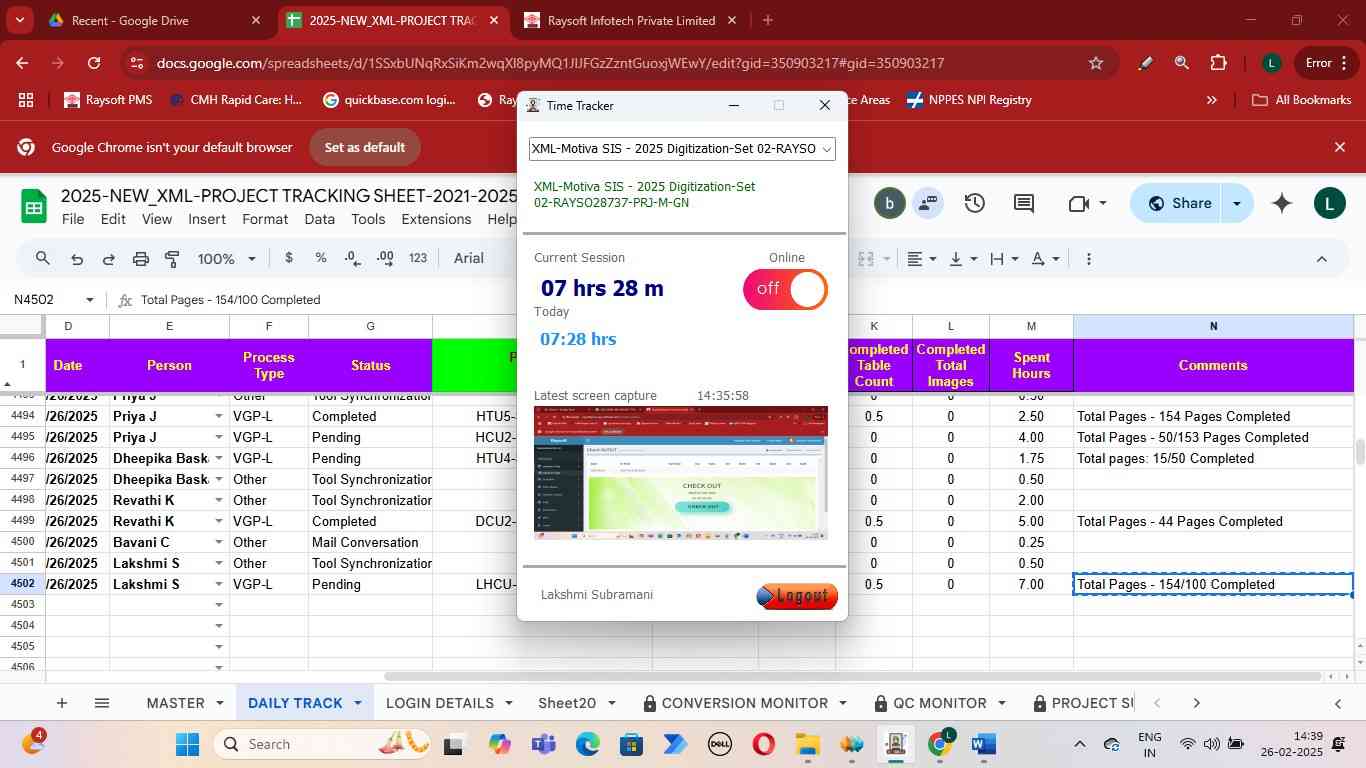Switch to the LOGIN DETAILS sheet tab
The height and width of the screenshot is (768, 1366).
point(440,703)
